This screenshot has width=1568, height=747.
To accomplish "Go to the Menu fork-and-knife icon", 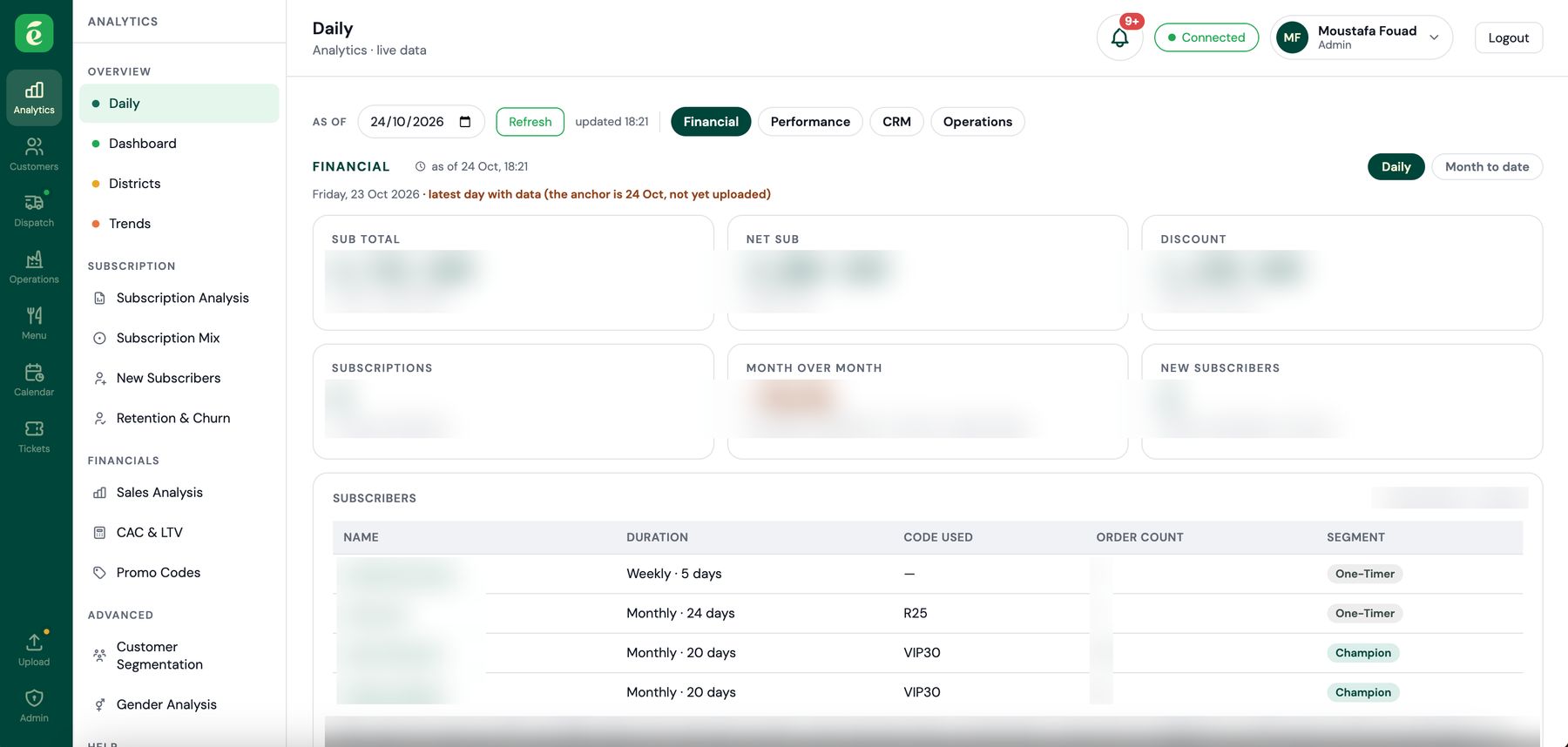I will pyautogui.click(x=34, y=322).
